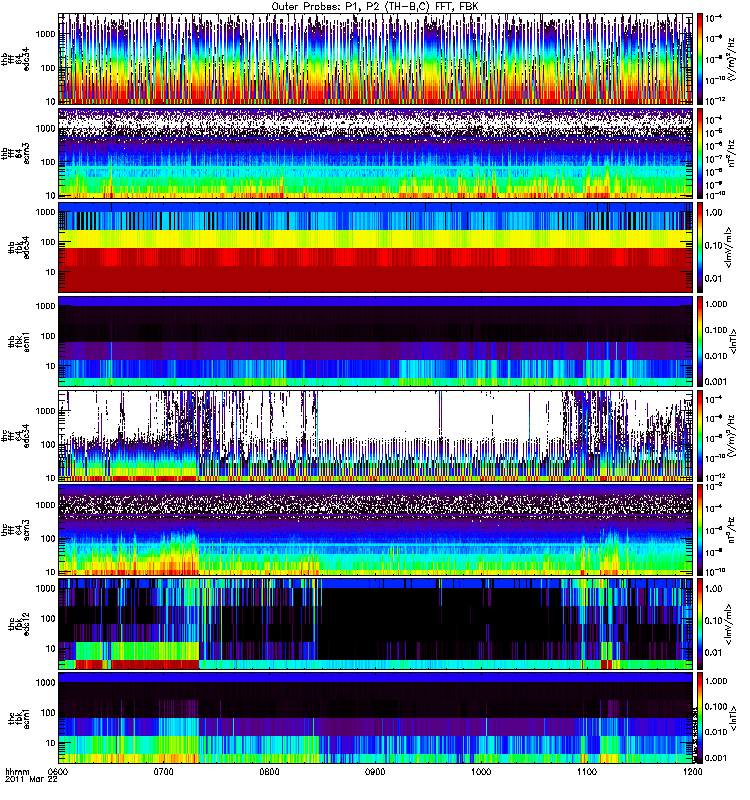The width and height of the screenshot is (750, 800).
Task: Select the 0900 time axis label
Action: click(x=375, y=774)
